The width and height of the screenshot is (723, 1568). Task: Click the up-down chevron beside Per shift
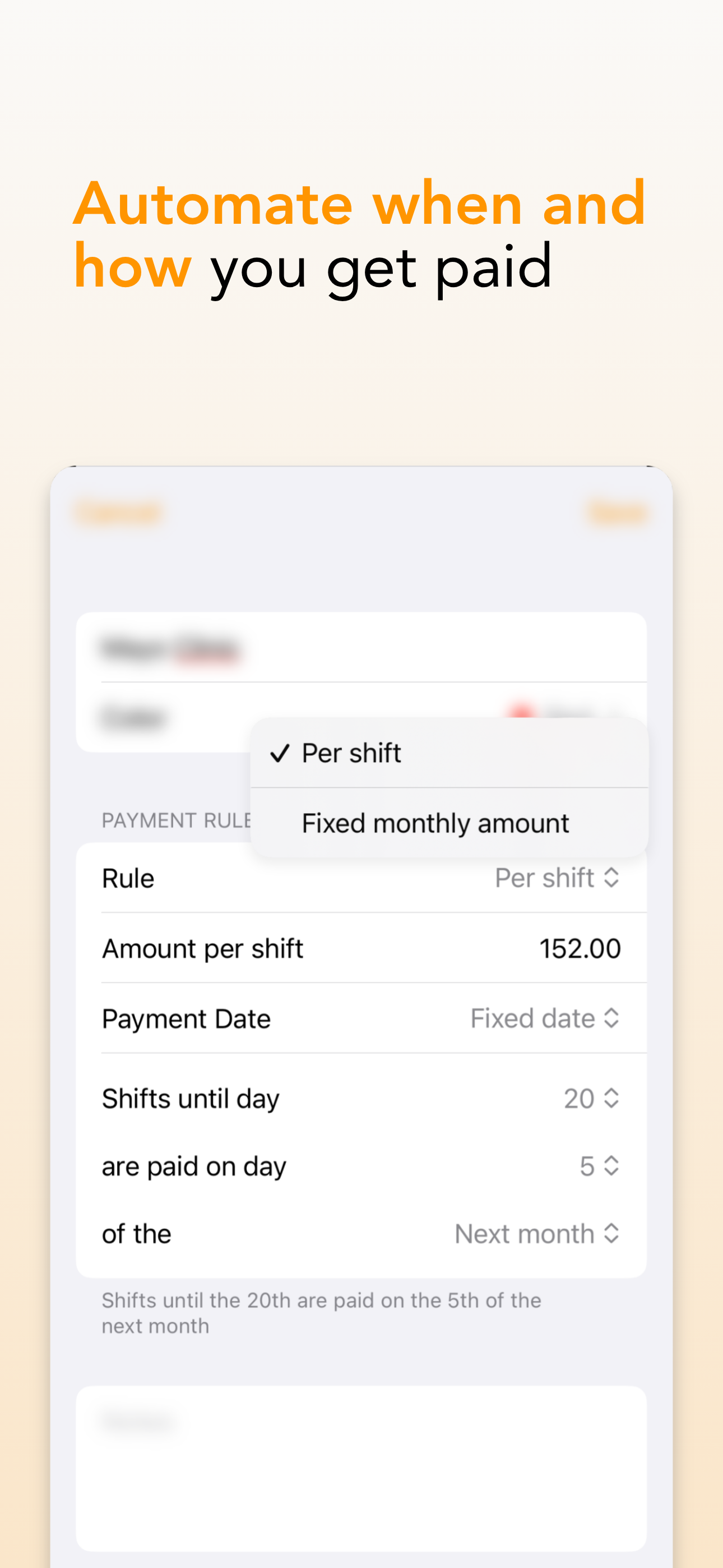point(611,878)
